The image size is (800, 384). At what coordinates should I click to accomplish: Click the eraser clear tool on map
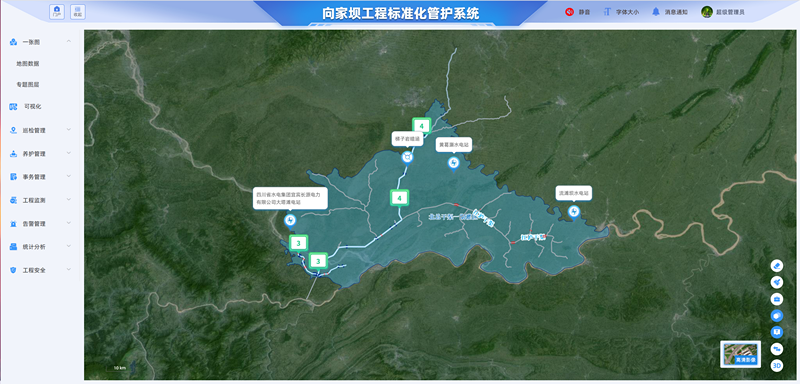(777, 266)
